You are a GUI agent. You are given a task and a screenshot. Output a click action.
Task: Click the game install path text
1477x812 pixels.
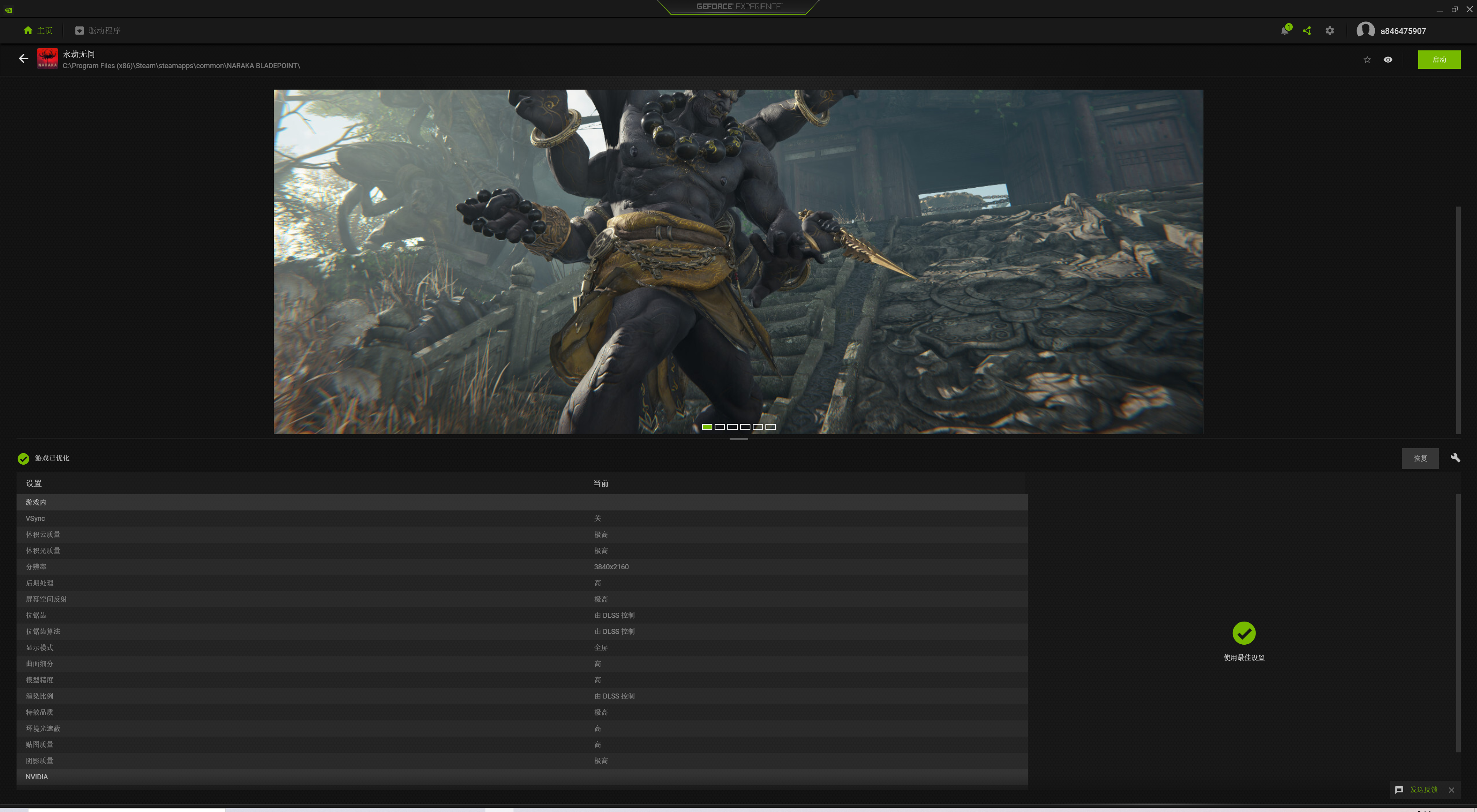click(x=181, y=65)
